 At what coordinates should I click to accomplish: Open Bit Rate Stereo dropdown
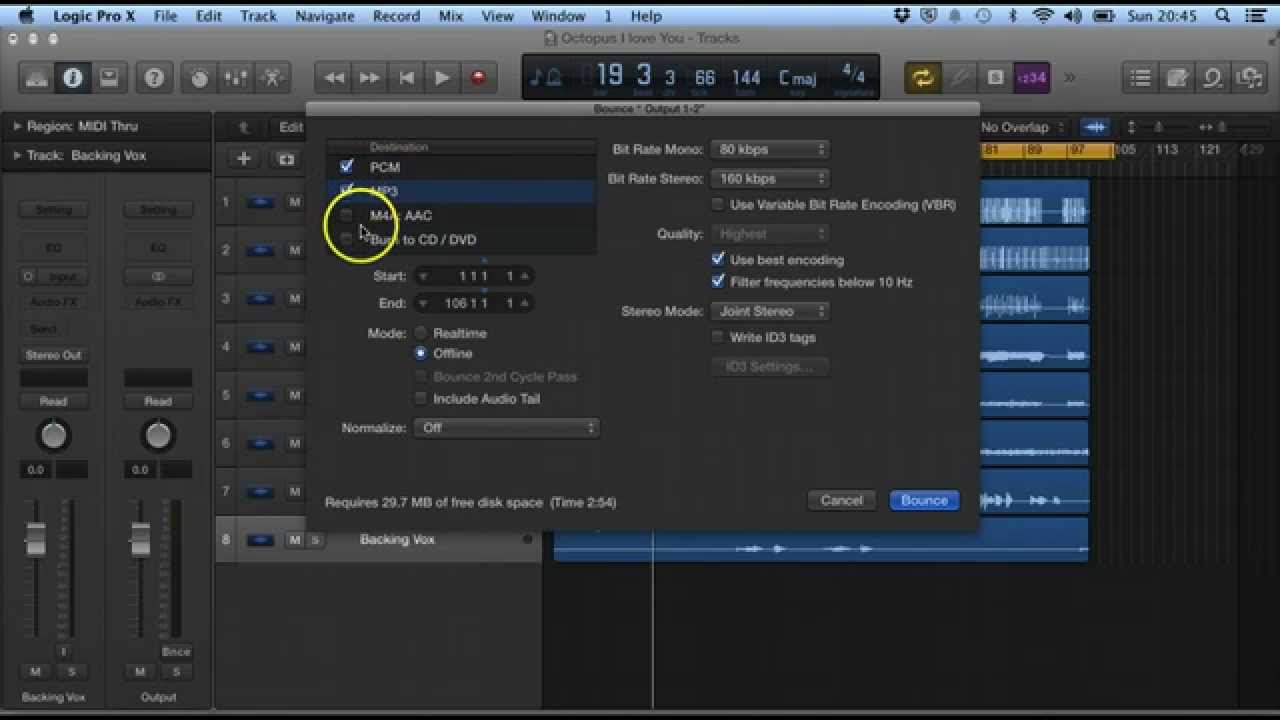point(770,178)
